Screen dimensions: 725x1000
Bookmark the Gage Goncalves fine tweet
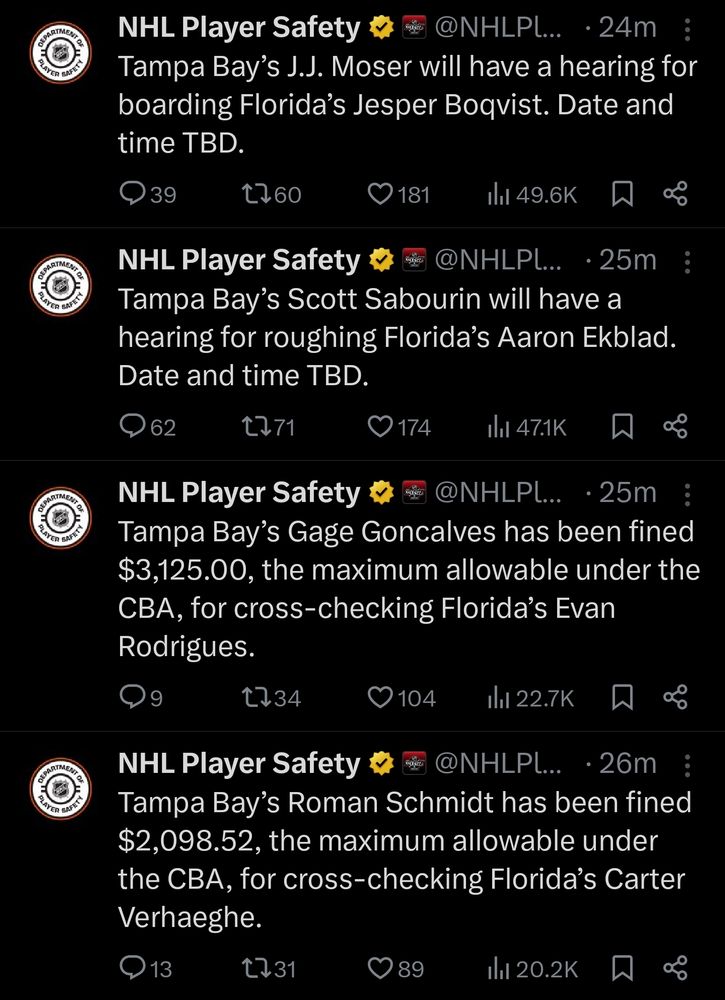click(622, 698)
